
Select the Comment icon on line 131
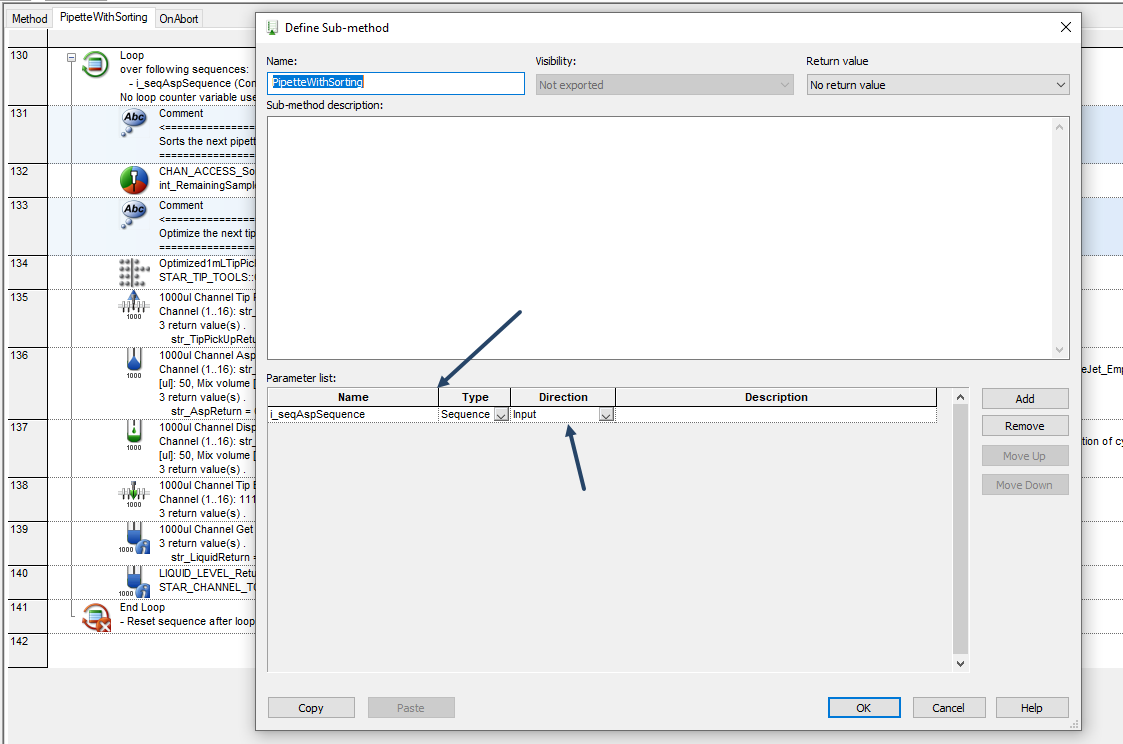(x=134, y=122)
